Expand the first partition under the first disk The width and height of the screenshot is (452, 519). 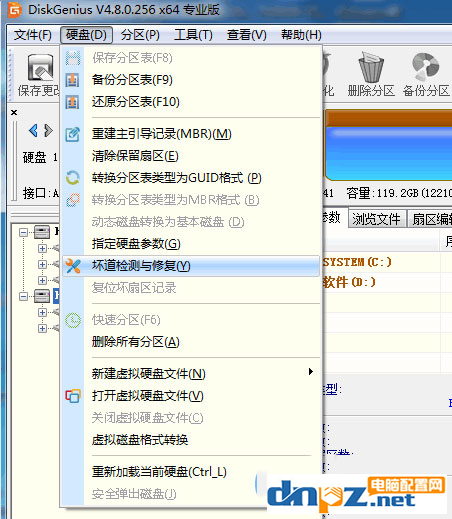coord(42,248)
